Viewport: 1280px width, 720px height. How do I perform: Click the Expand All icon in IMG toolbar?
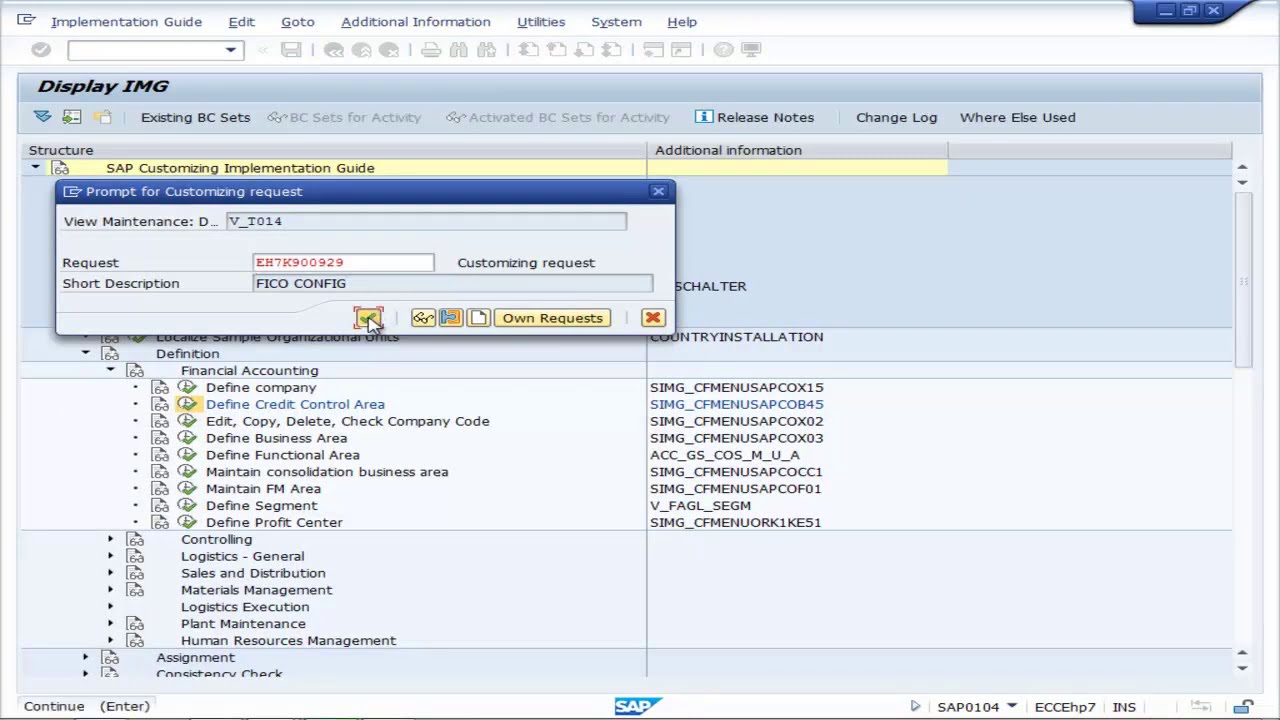point(42,117)
